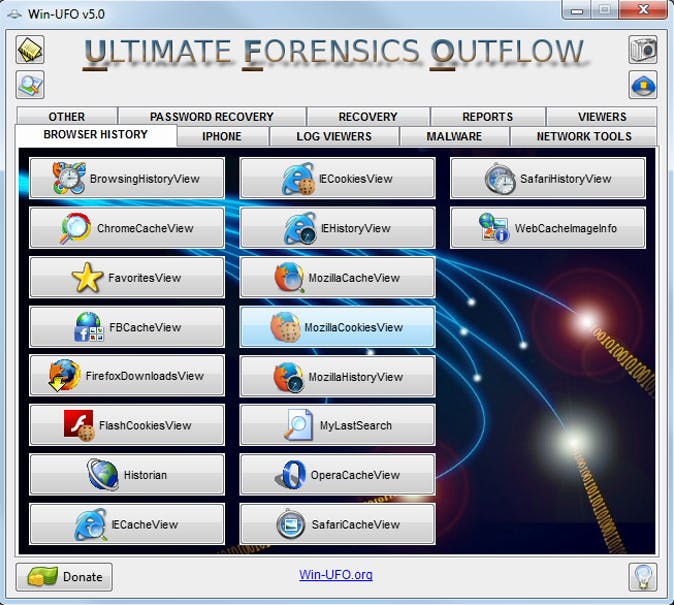Launch IECookiesView
The height and width of the screenshot is (605, 674).
click(x=337, y=178)
